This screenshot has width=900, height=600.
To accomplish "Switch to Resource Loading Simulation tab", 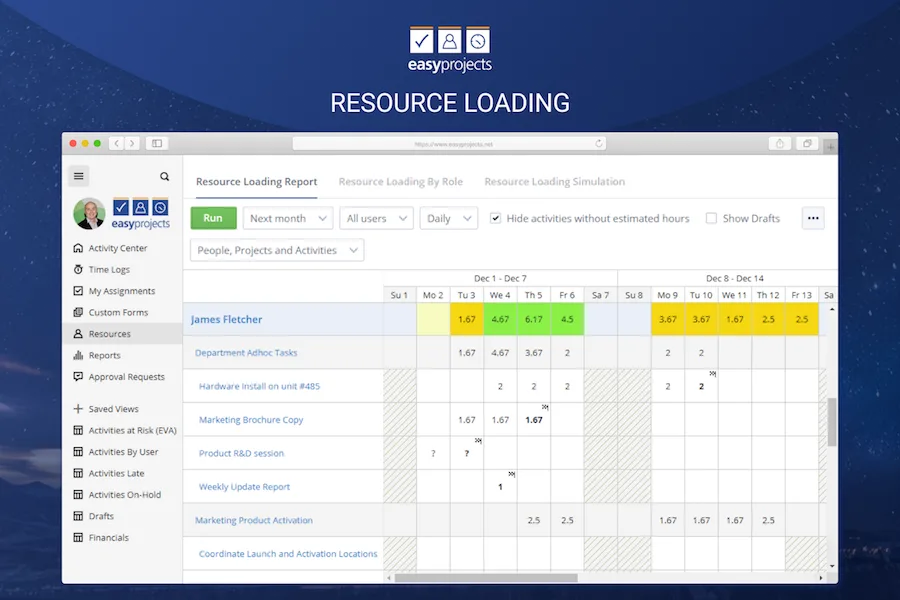I will (554, 181).
